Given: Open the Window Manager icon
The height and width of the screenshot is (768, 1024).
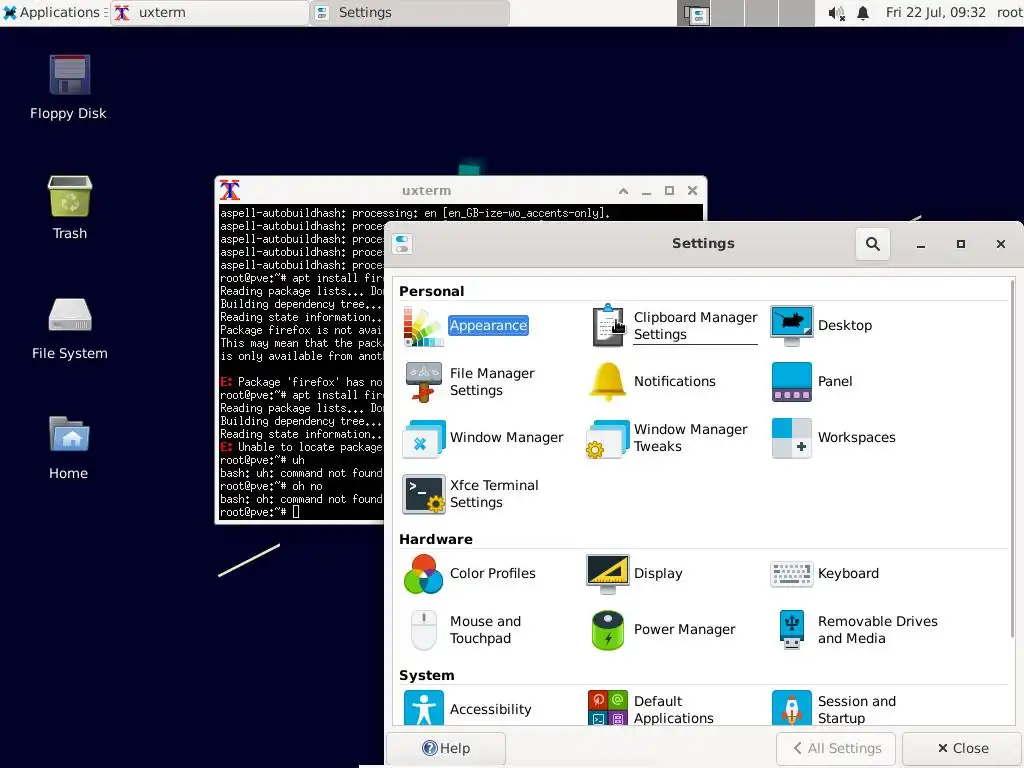Looking at the screenshot, I should tap(423, 438).
